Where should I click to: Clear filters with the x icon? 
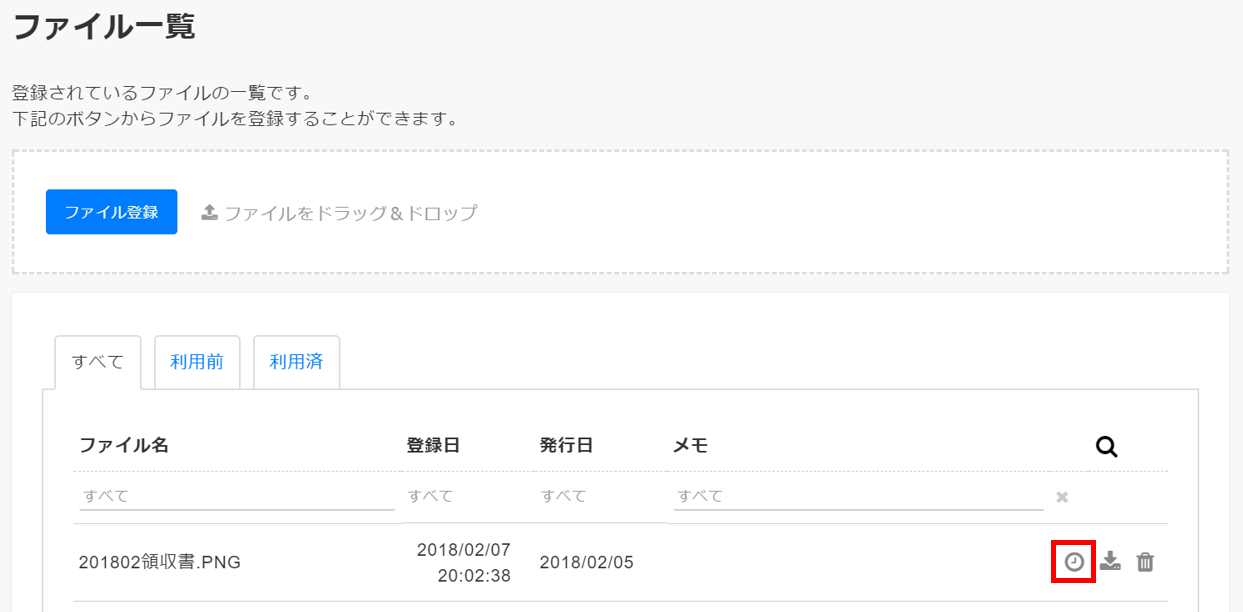[x=1062, y=497]
